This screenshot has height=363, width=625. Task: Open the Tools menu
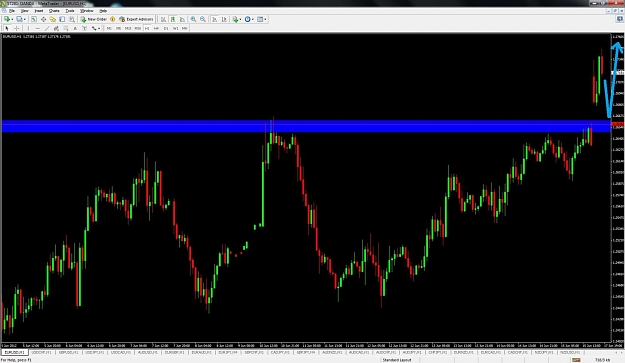click(70, 11)
